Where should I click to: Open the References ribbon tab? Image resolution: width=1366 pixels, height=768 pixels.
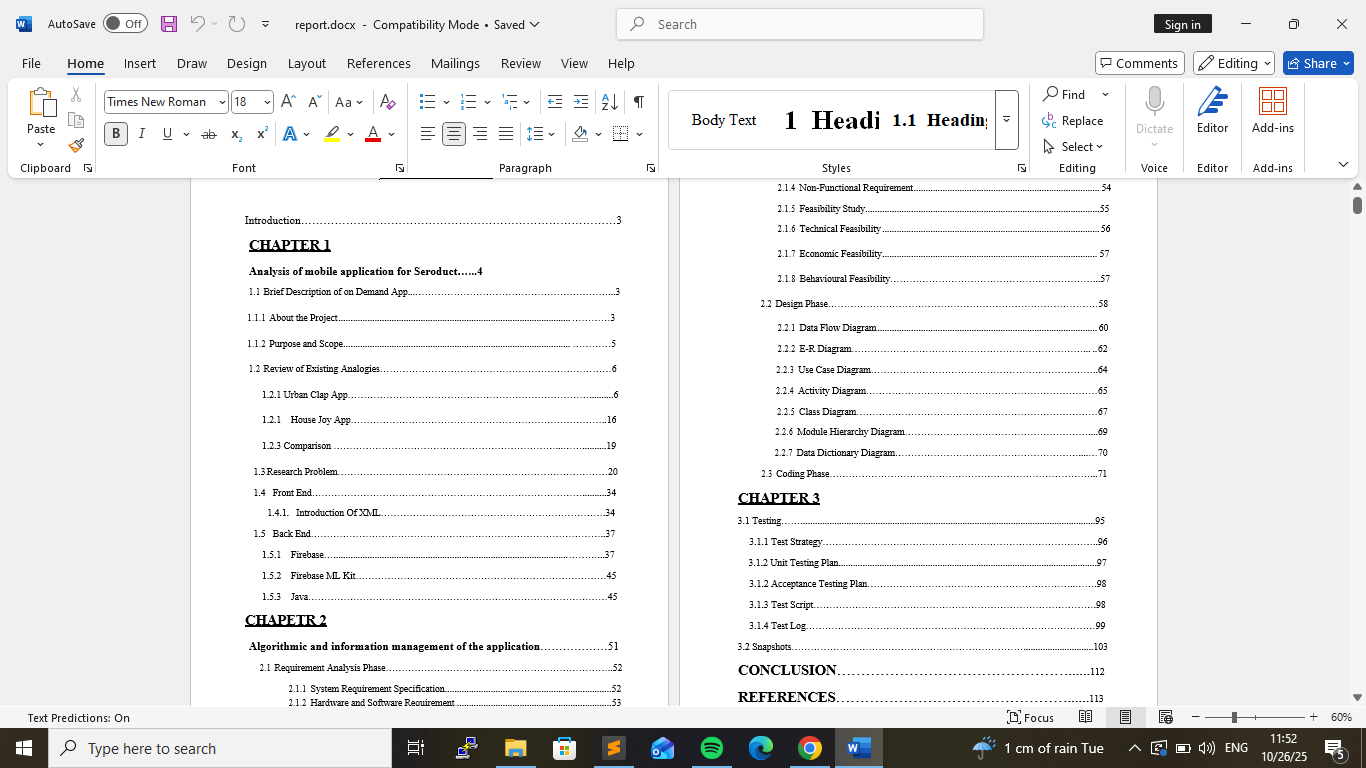click(378, 63)
